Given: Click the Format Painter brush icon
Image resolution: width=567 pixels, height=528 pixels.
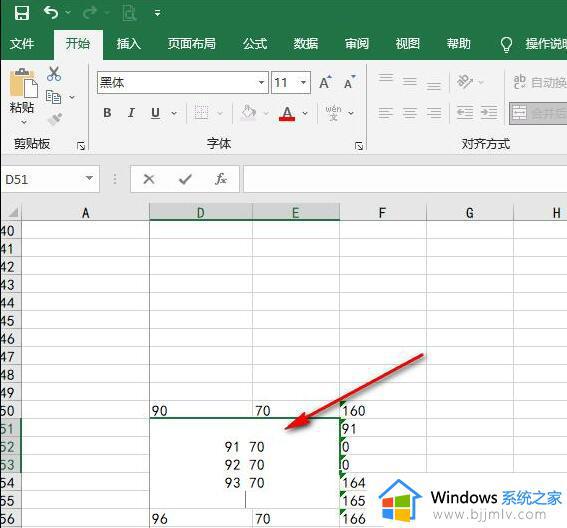Looking at the screenshot, I should click(55, 119).
